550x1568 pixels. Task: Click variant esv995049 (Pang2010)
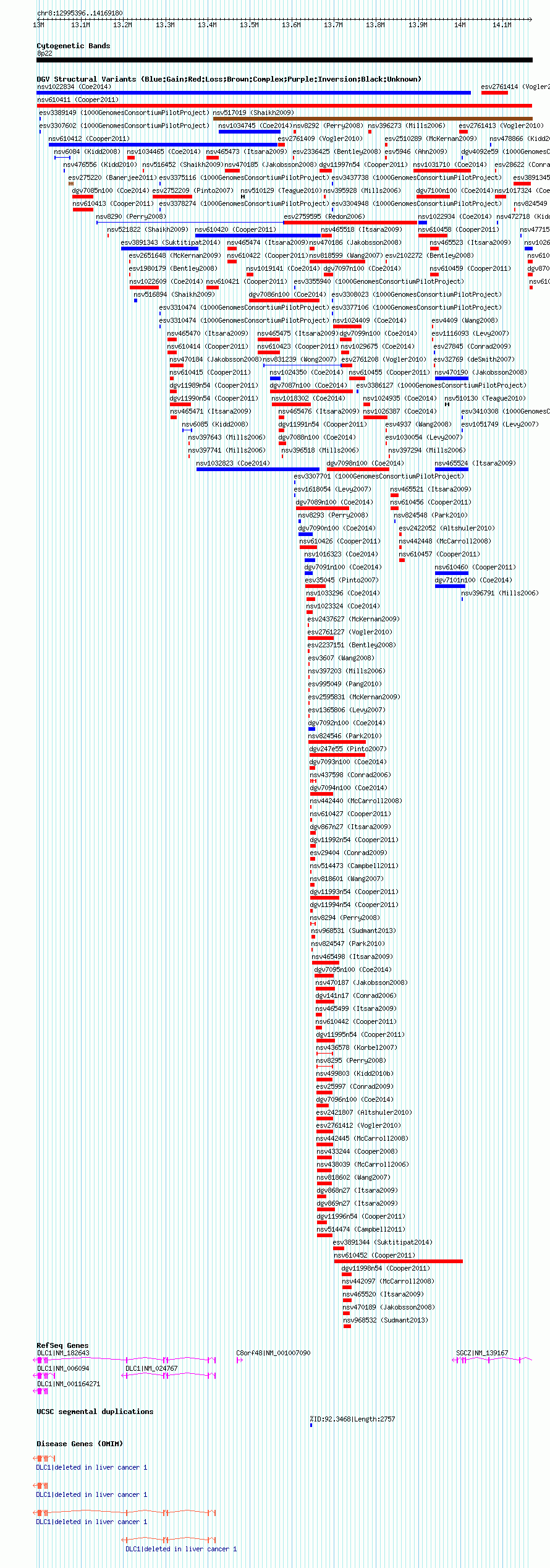pos(345,684)
